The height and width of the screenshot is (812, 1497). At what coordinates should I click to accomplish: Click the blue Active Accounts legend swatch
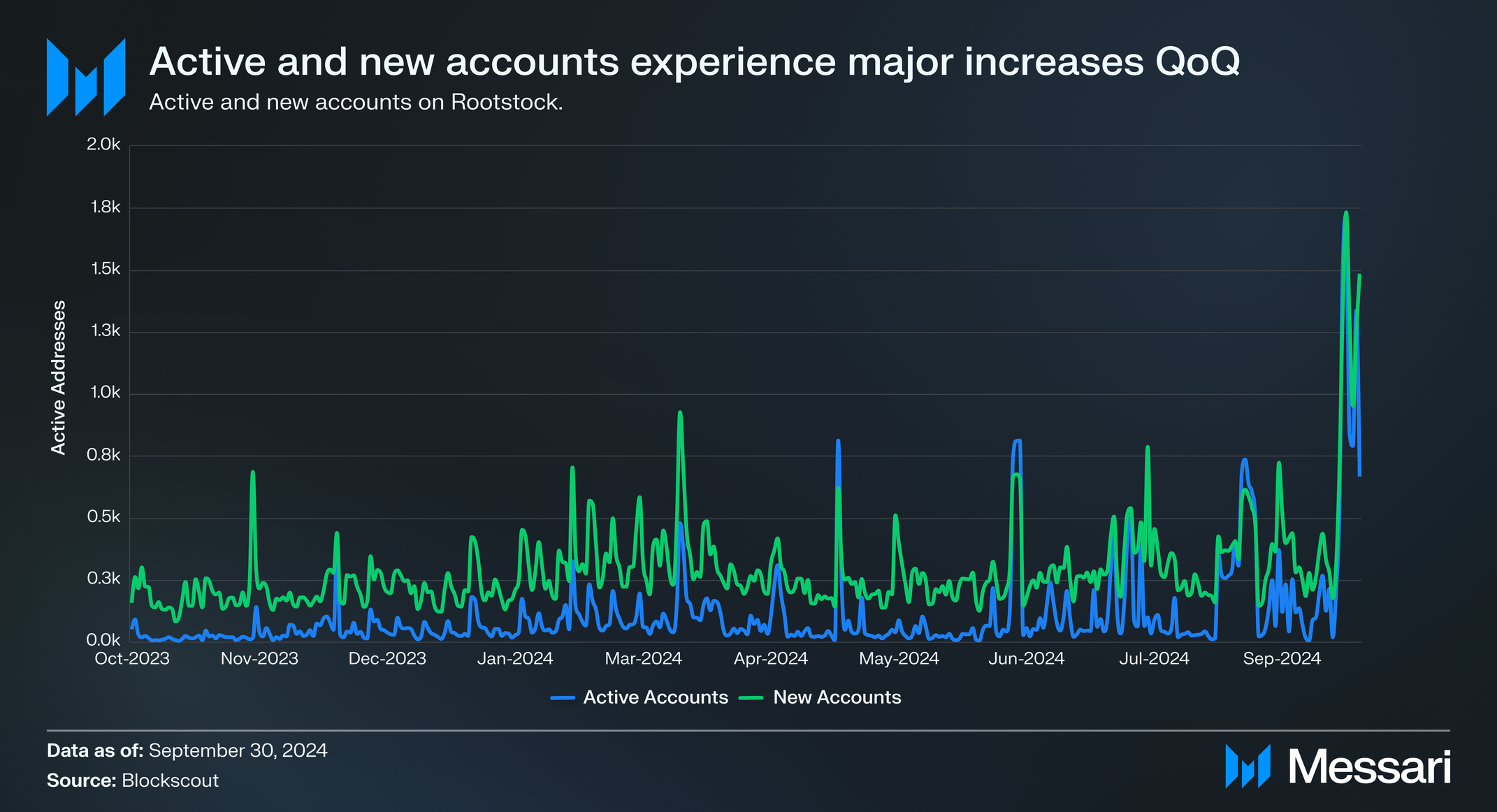[x=563, y=698]
